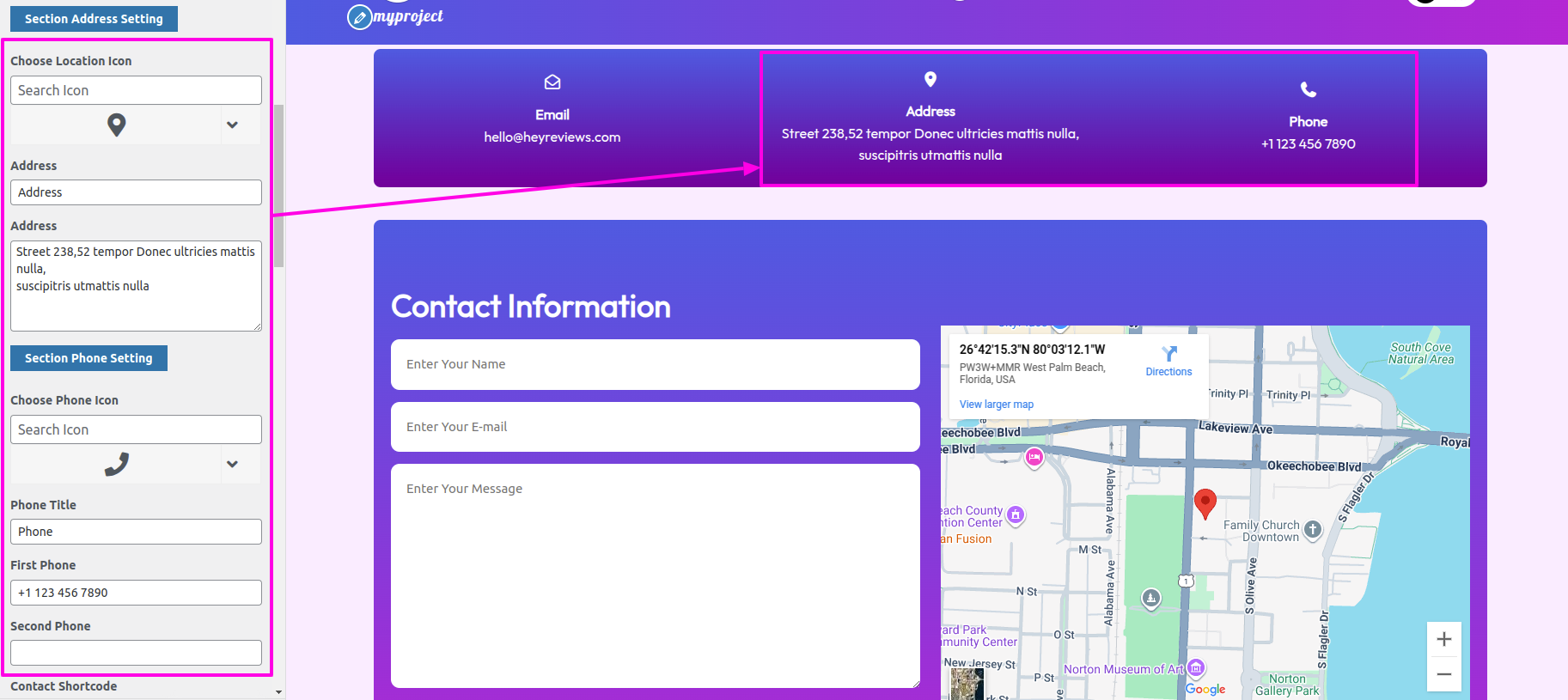Click the Enter Your Message textarea

click(655, 575)
